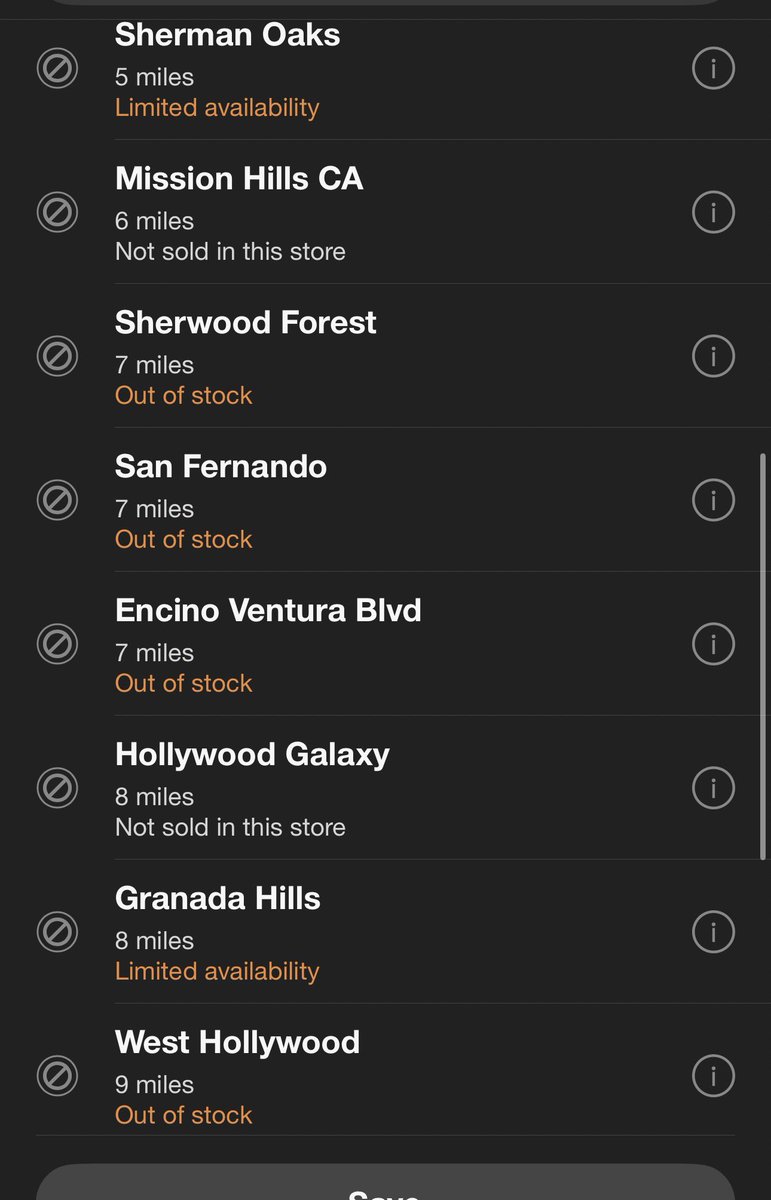This screenshot has width=771, height=1200.
Task: Open Encino Ventura Blvd info icon
Action: click(713, 644)
